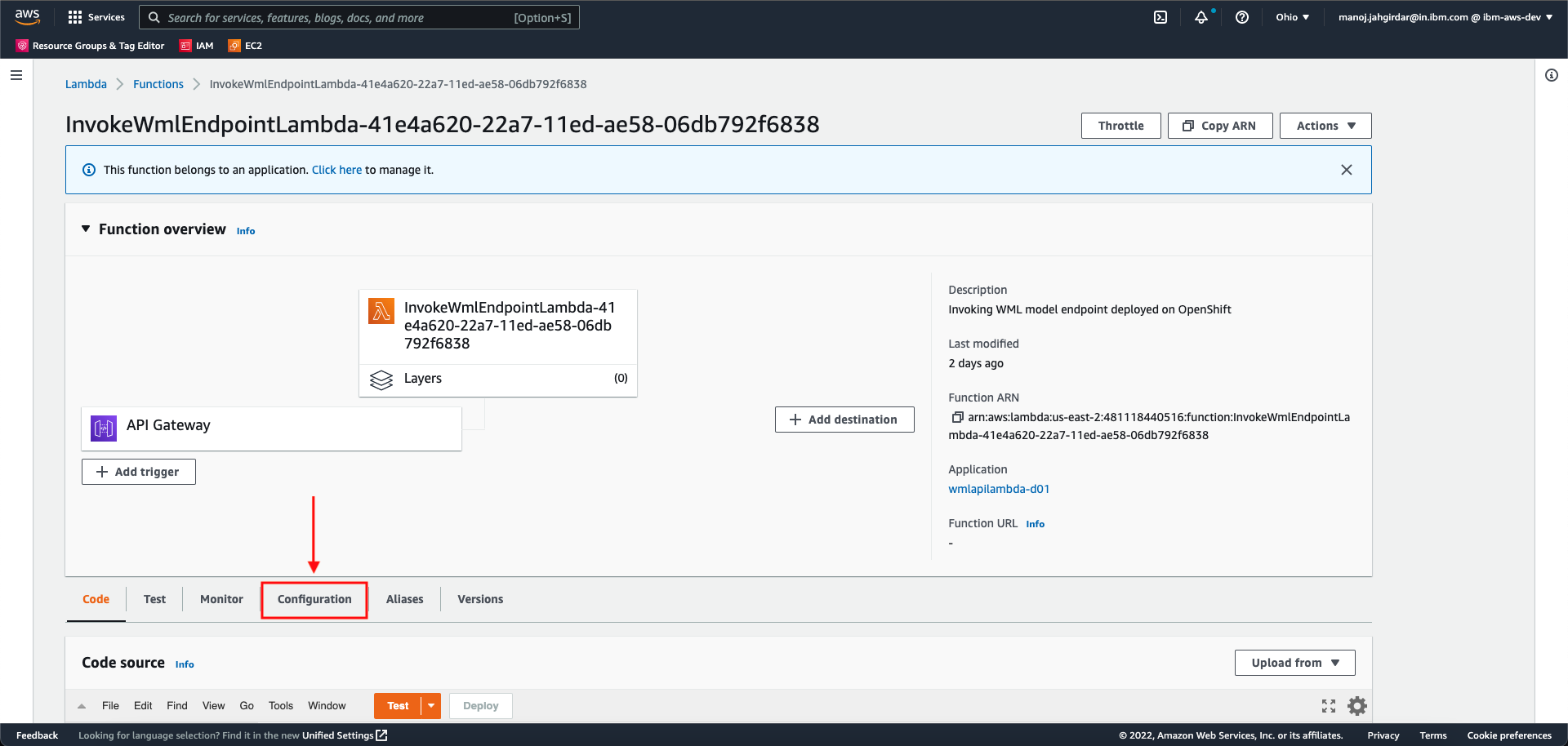Open the View menu in code editor

pos(214,706)
